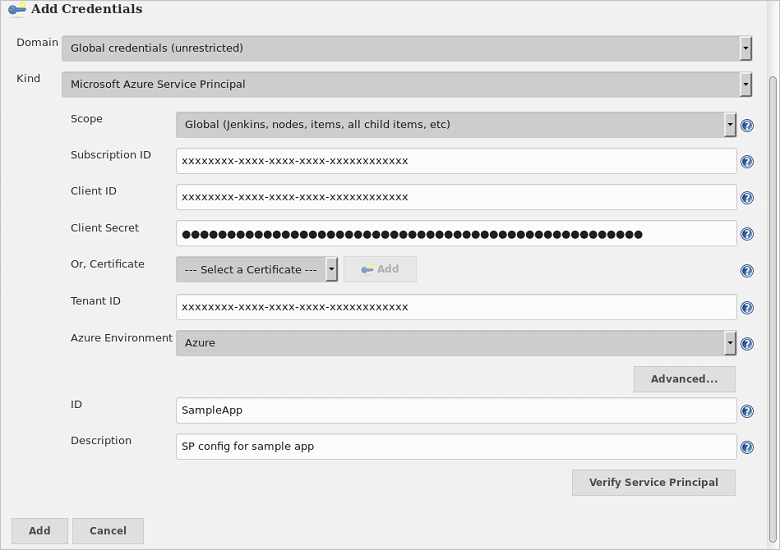Open help for Client ID field
780x550 pixels.
click(747, 198)
